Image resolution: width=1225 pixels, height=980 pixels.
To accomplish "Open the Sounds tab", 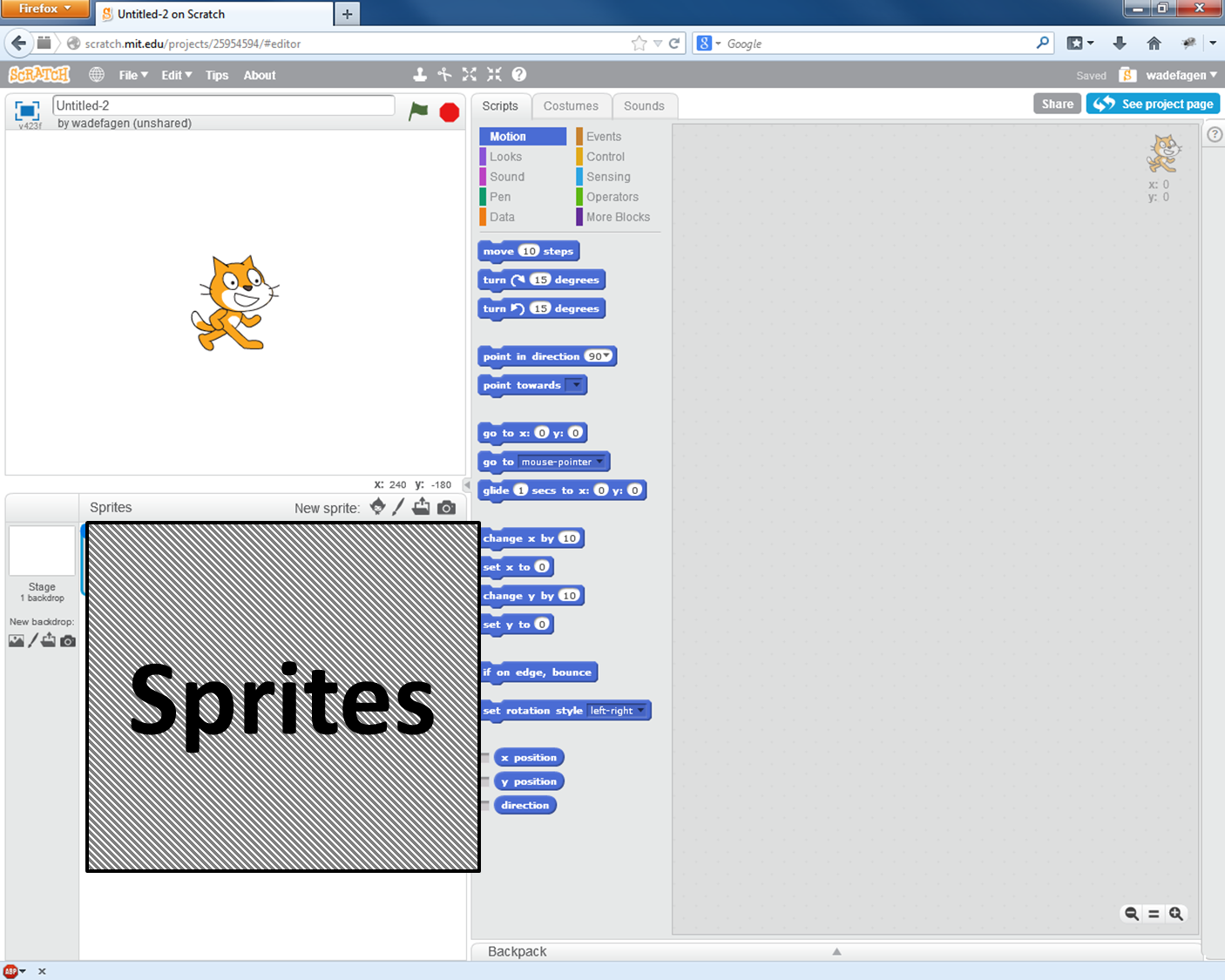I will [x=644, y=106].
